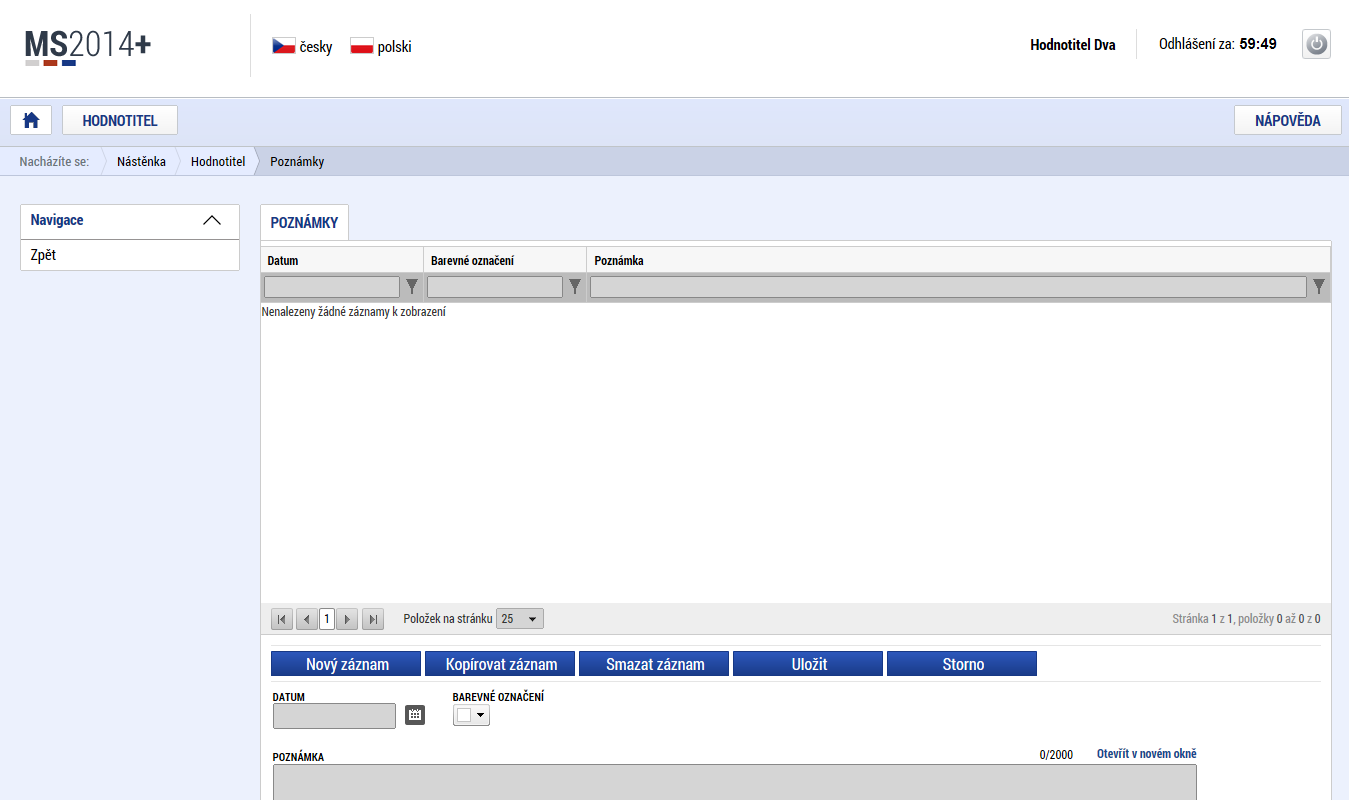
Task: Switch language to polski
Action: 394,47
